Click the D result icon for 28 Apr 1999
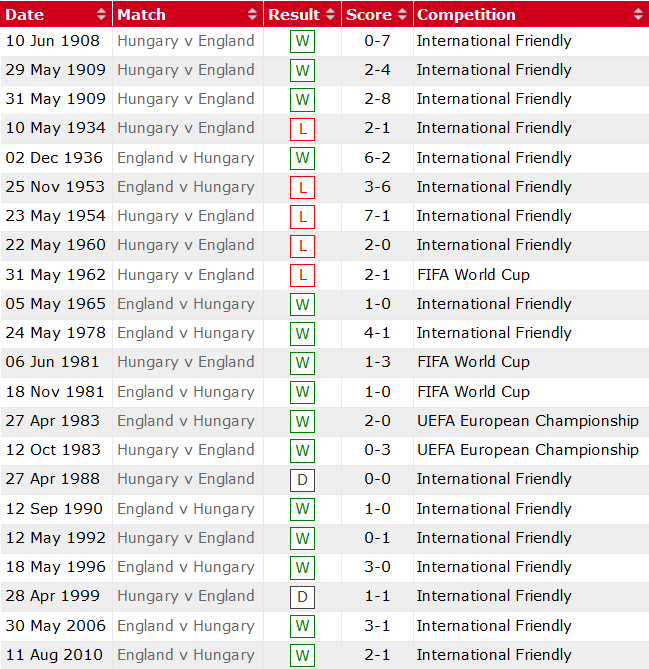This screenshot has height=669, width=649. (x=302, y=597)
